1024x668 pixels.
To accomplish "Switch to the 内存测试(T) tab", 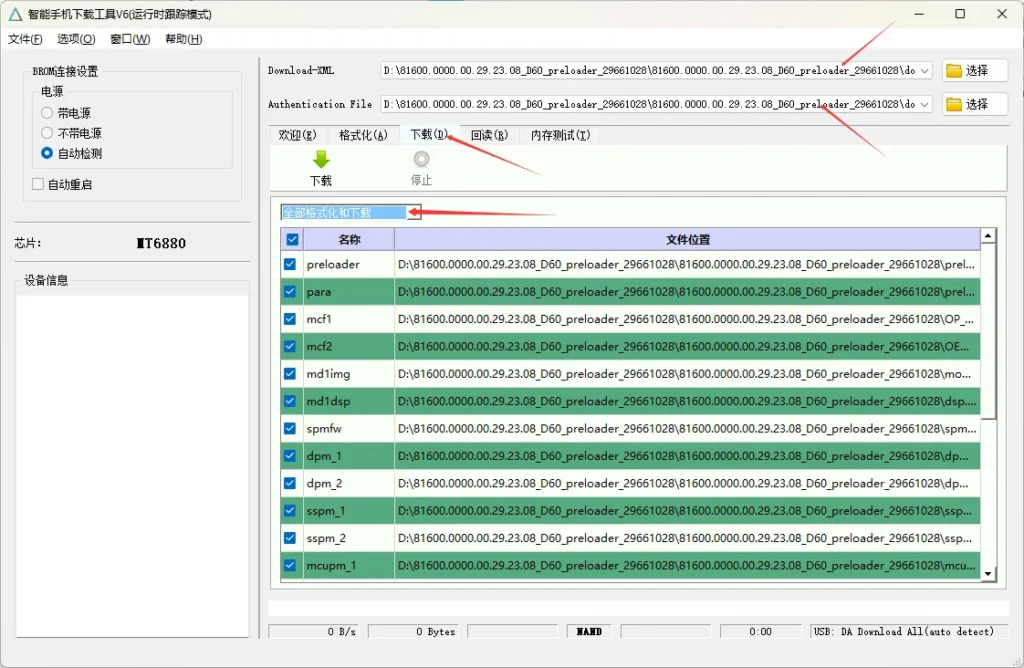I will [x=560, y=135].
